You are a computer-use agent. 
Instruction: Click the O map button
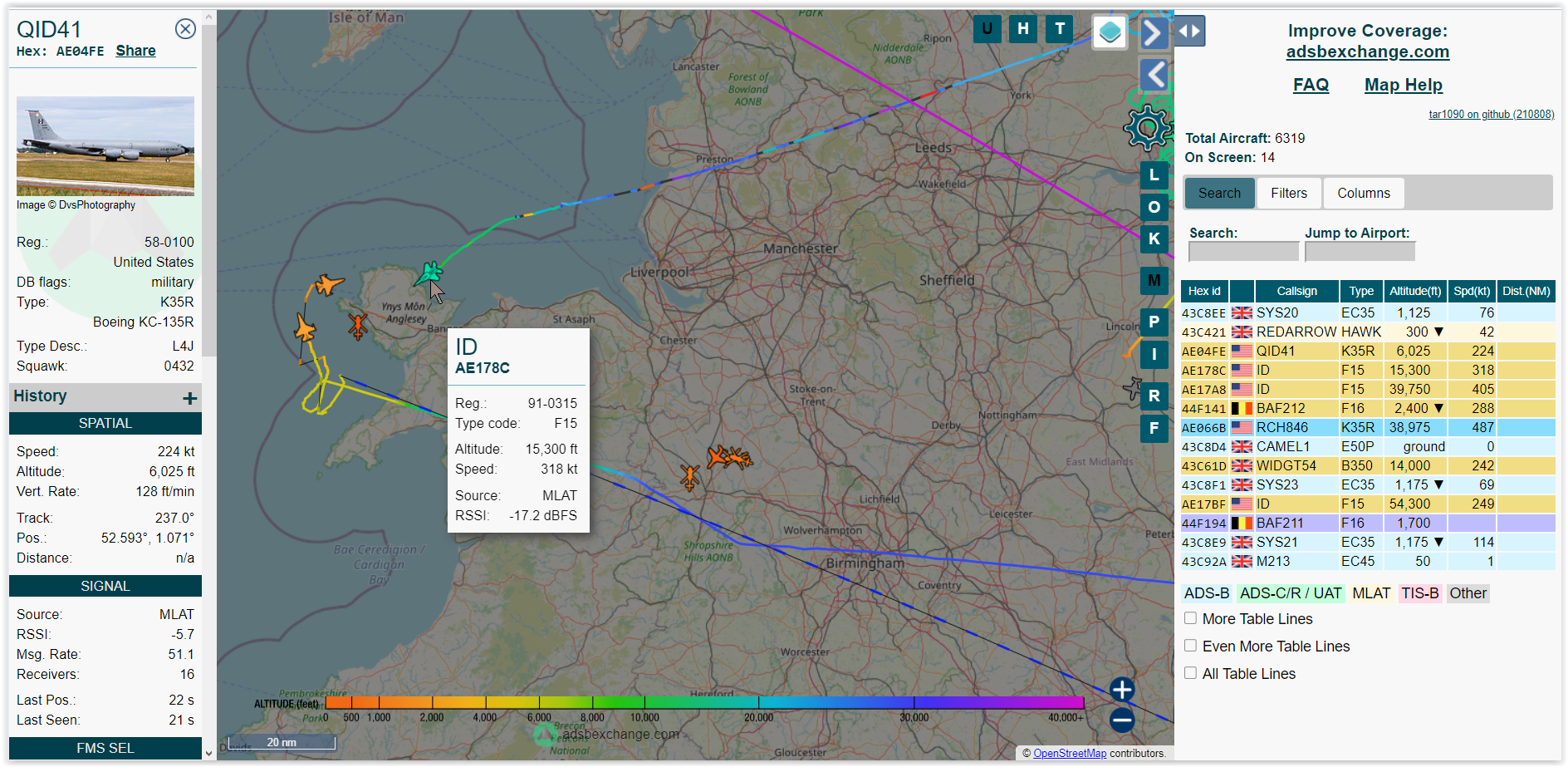tap(1154, 207)
